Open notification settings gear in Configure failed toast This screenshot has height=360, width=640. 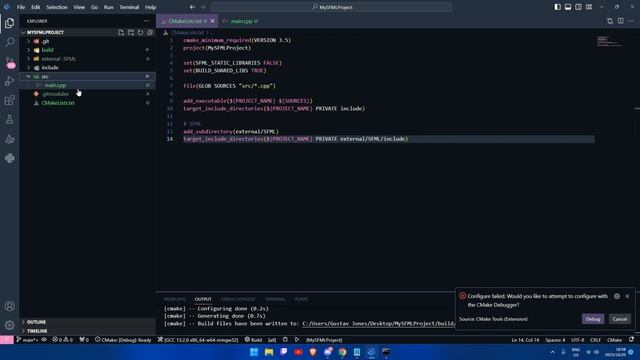pos(617,296)
